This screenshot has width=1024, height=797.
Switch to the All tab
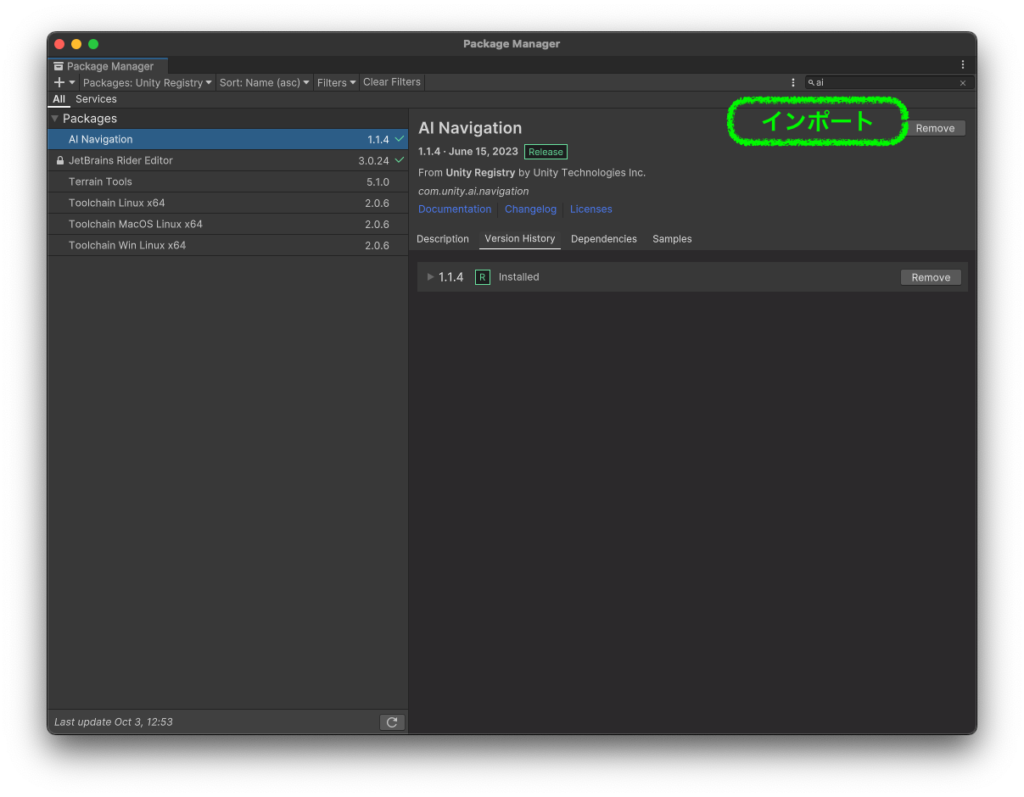pos(59,99)
